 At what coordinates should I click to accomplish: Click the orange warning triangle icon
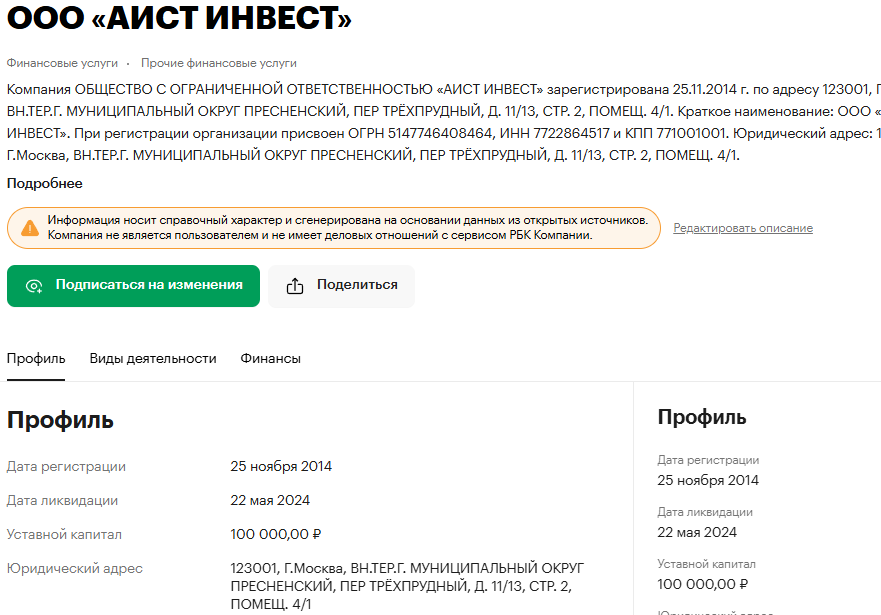pyautogui.click(x=30, y=228)
